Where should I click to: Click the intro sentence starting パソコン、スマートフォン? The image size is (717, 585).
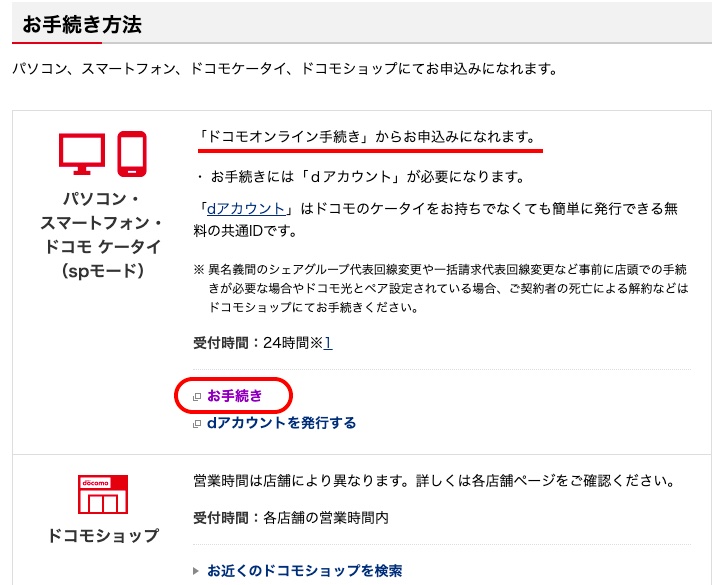coord(285,69)
